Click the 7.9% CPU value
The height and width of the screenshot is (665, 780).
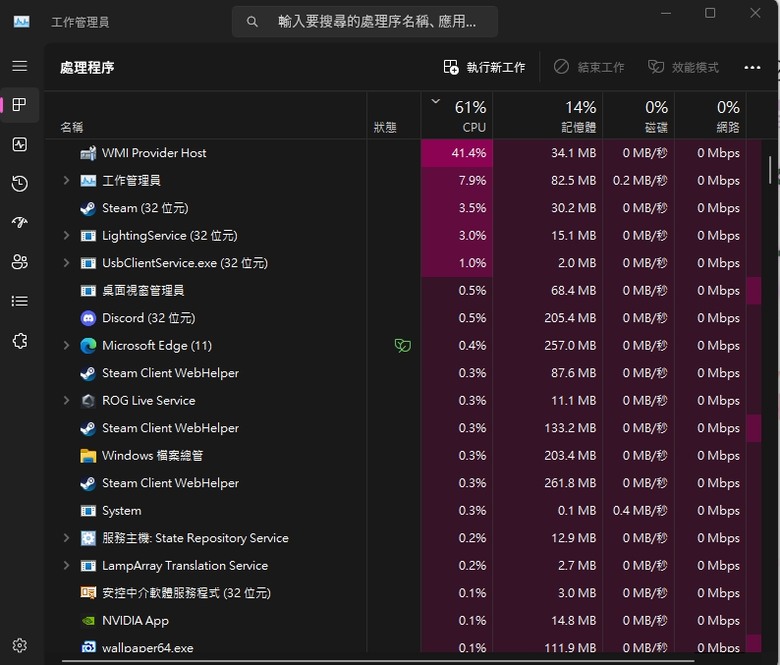click(x=472, y=180)
